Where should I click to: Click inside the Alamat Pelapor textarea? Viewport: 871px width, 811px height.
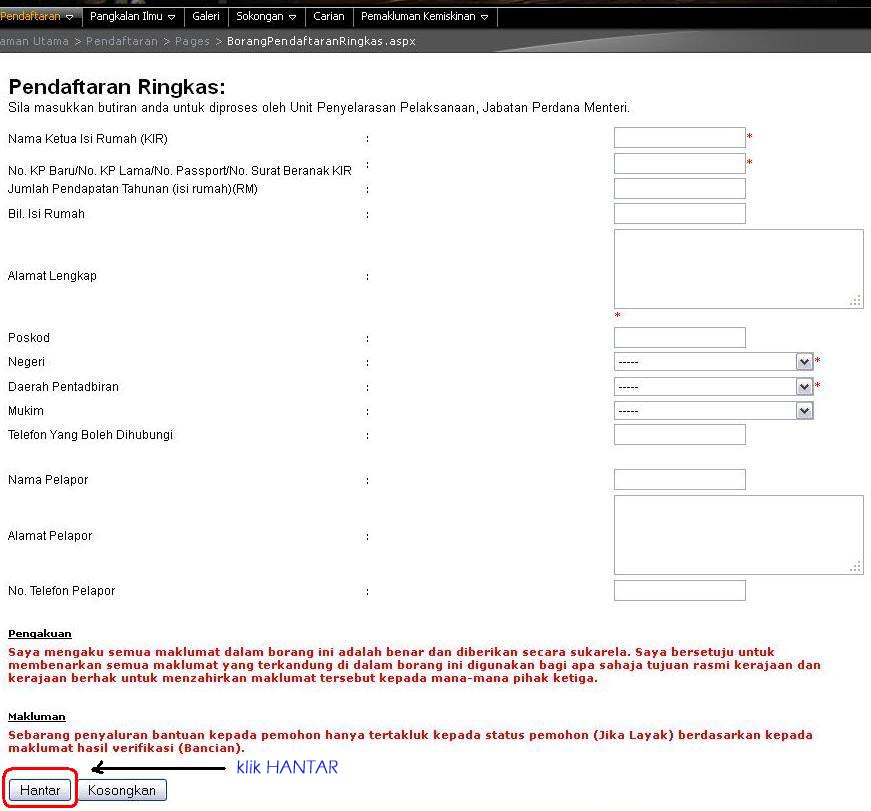pos(738,535)
